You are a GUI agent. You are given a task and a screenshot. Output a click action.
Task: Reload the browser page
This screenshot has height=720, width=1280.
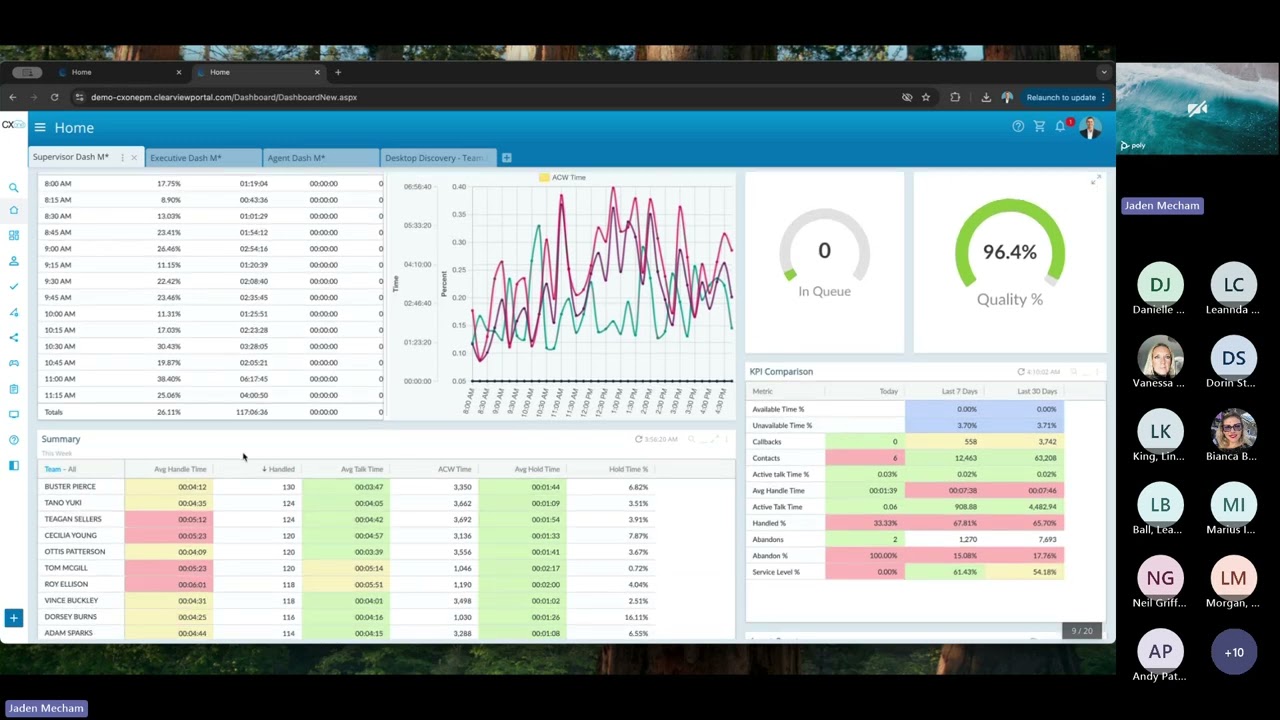tap(54, 97)
